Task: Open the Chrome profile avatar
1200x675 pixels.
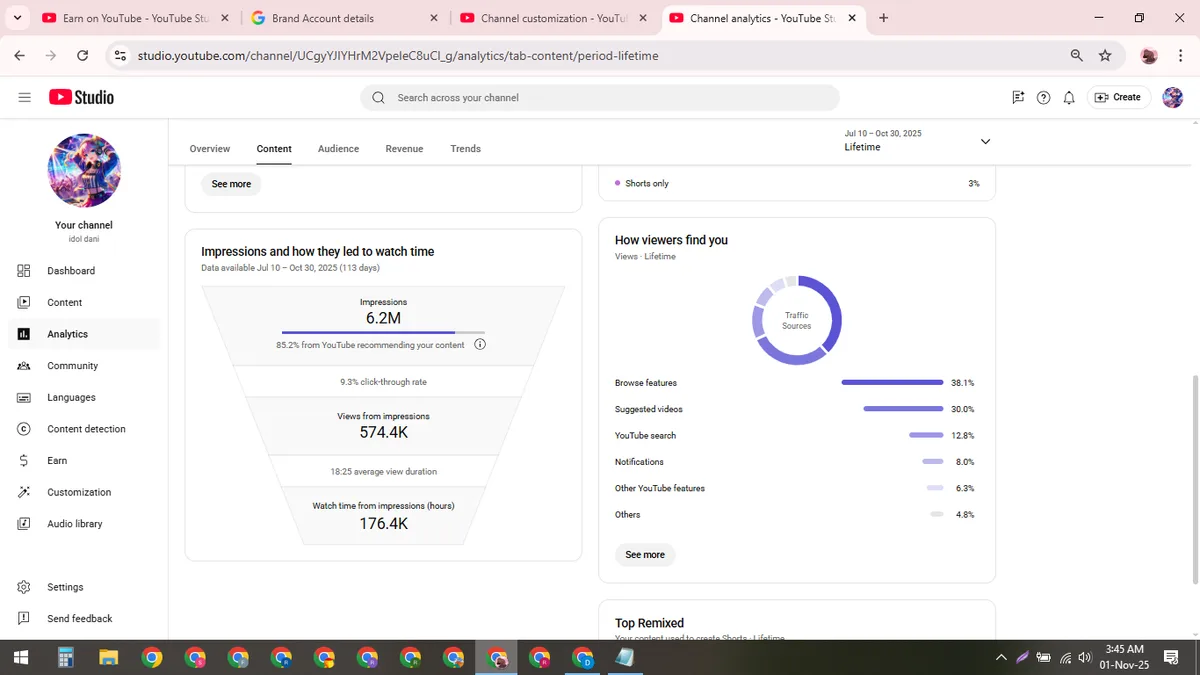Action: (1149, 56)
